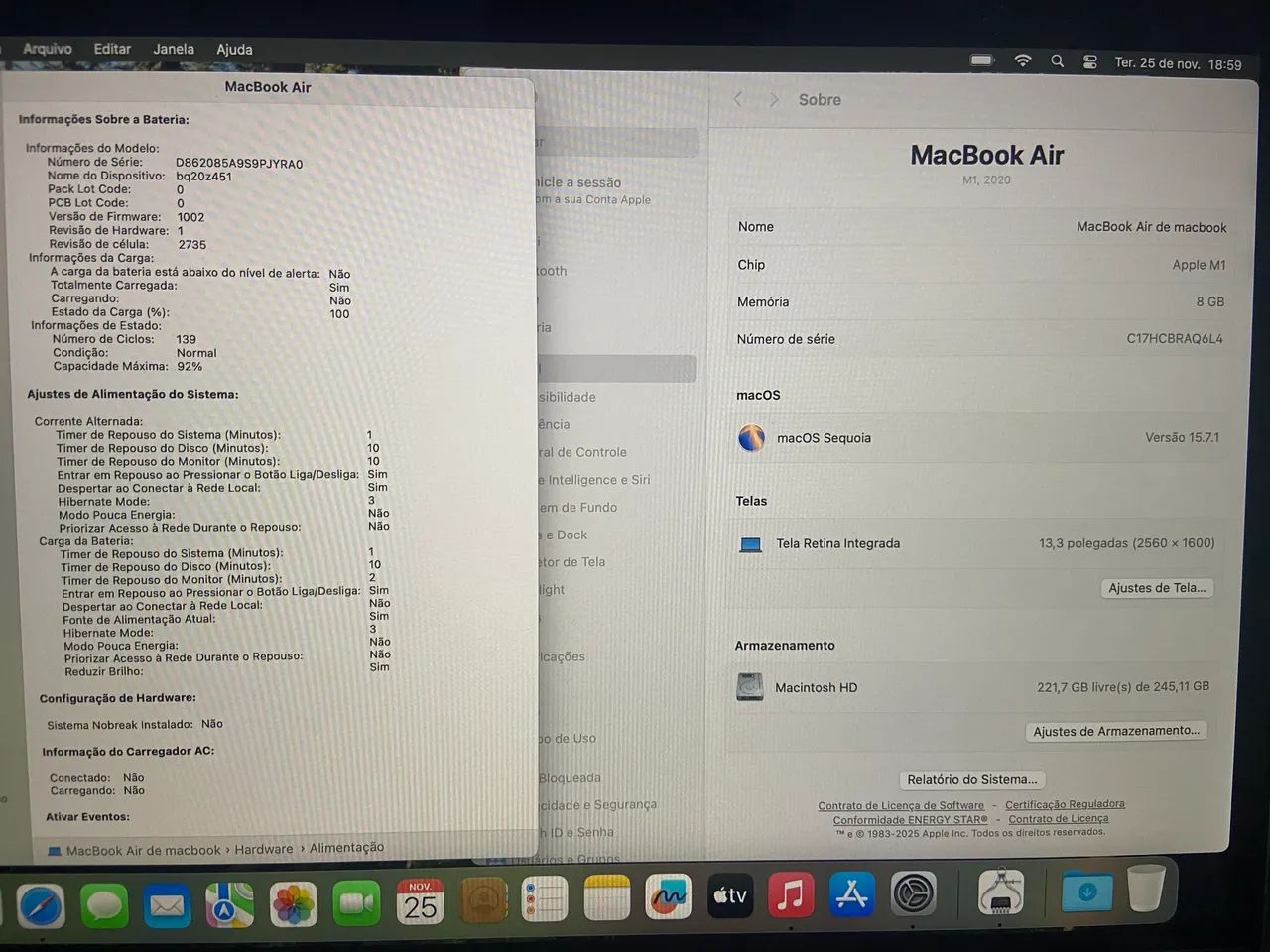The width and height of the screenshot is (1270, 952).
Task: Launch Reminders from the Dock
Action: pos(545,900)
